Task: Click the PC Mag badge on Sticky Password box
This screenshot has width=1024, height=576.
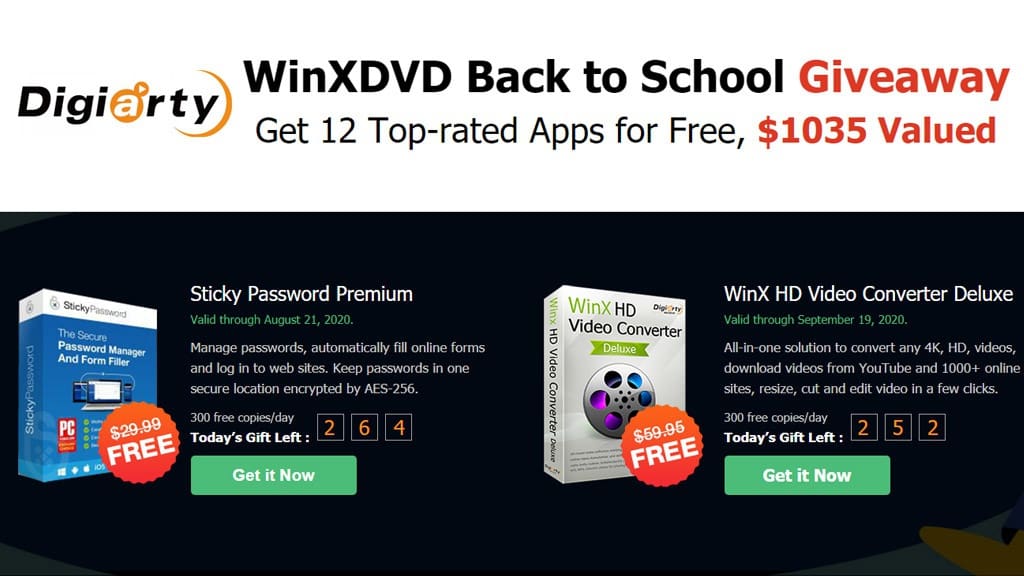Action: [x=67, y=435]
